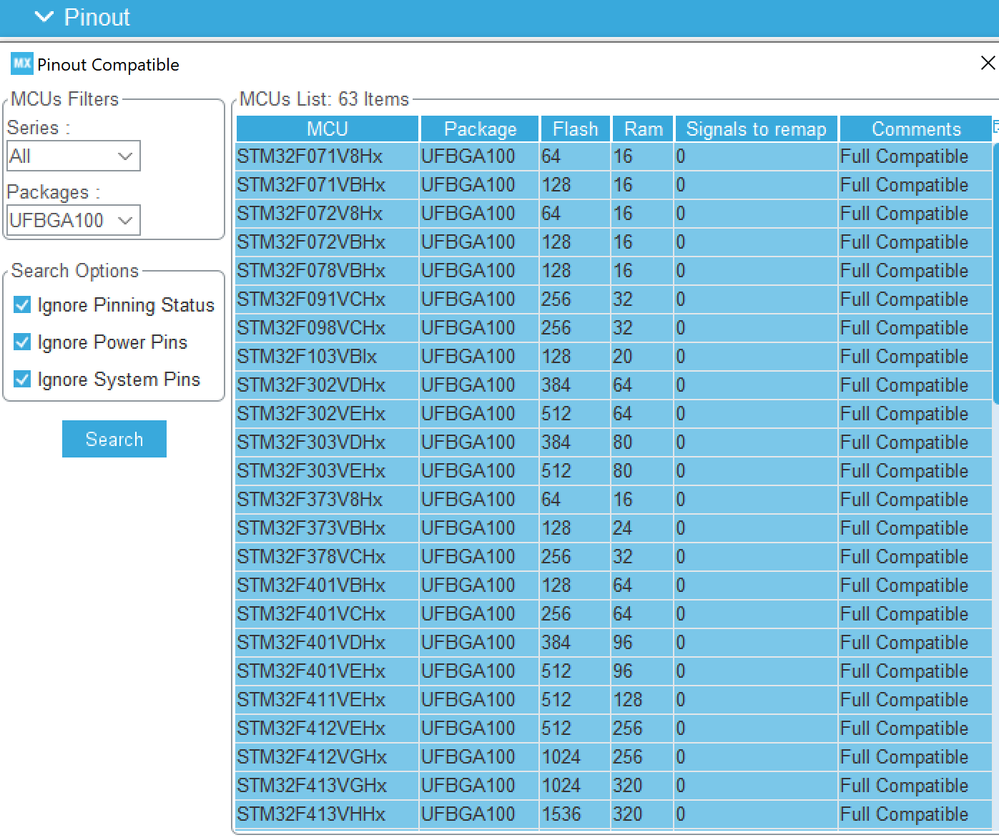Close the Pinout Compatible dialog
This screenshot has width=999, height=837.
pyautogui.click(x=987, y=63)
